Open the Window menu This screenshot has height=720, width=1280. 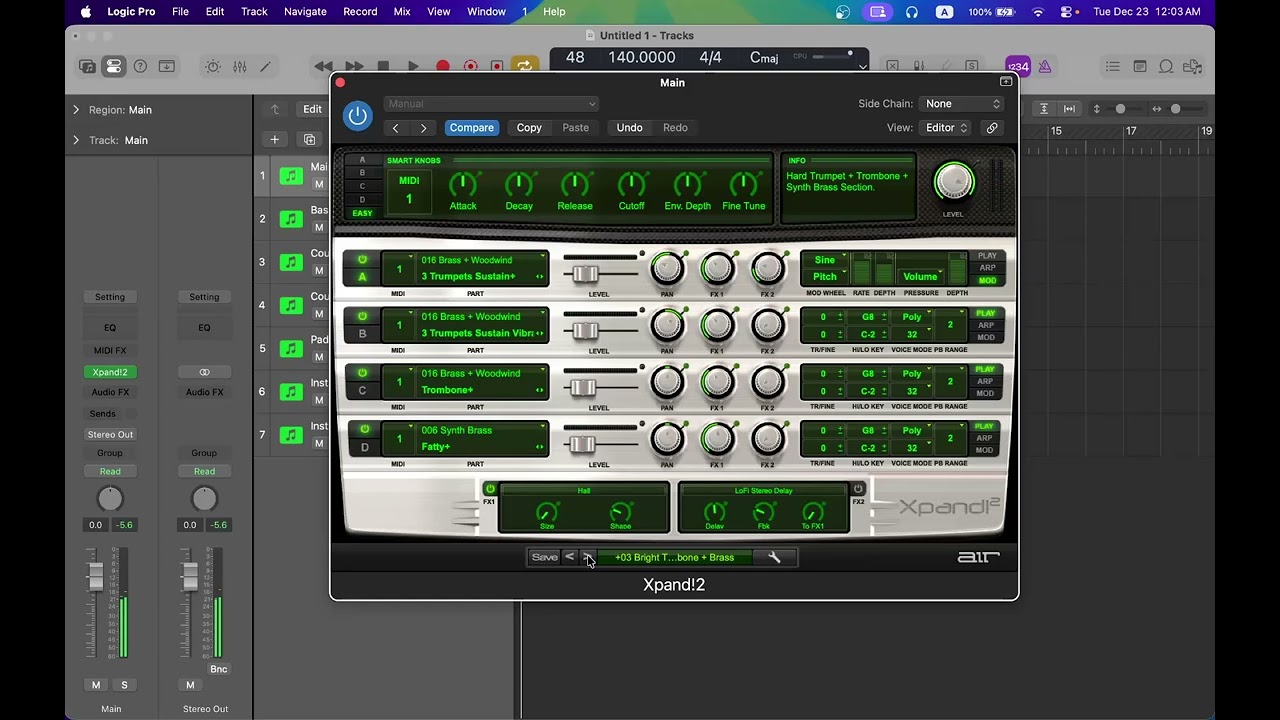486,12
